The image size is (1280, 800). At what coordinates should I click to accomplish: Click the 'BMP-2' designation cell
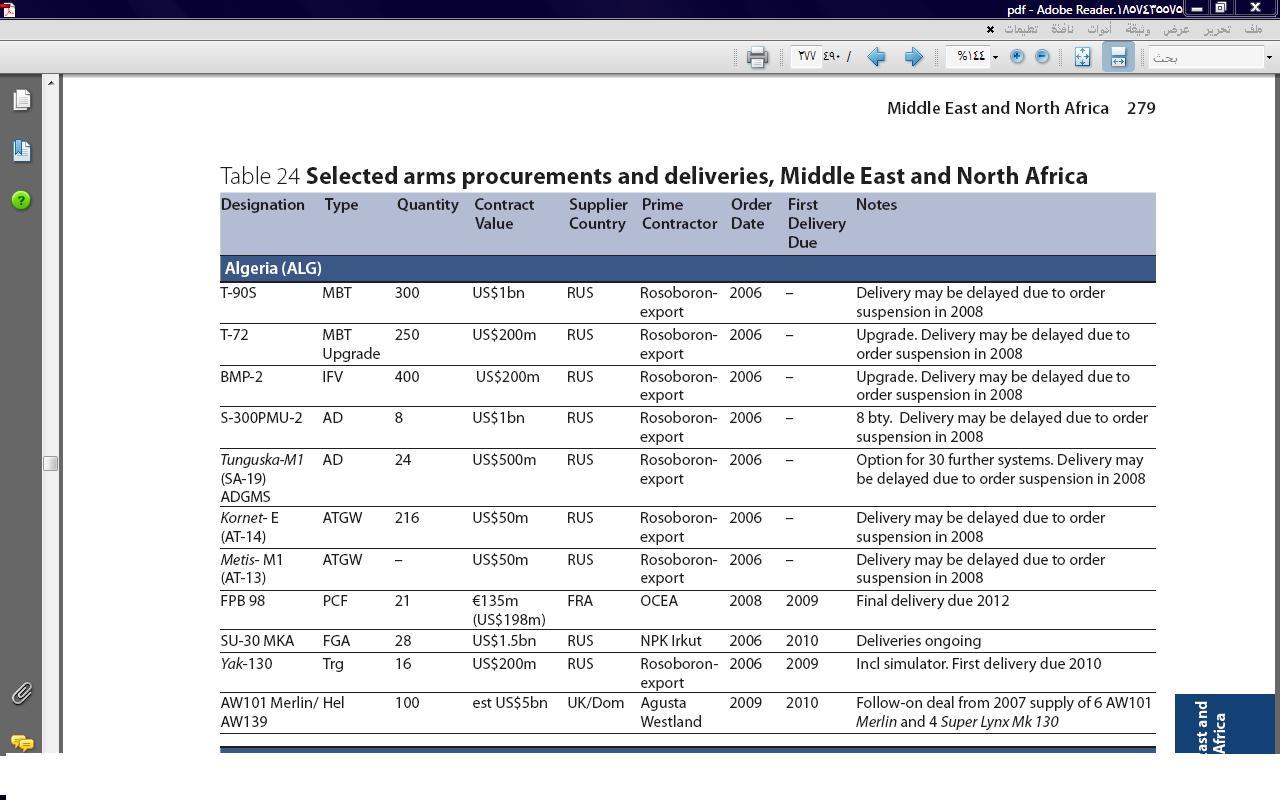point(241,377)
